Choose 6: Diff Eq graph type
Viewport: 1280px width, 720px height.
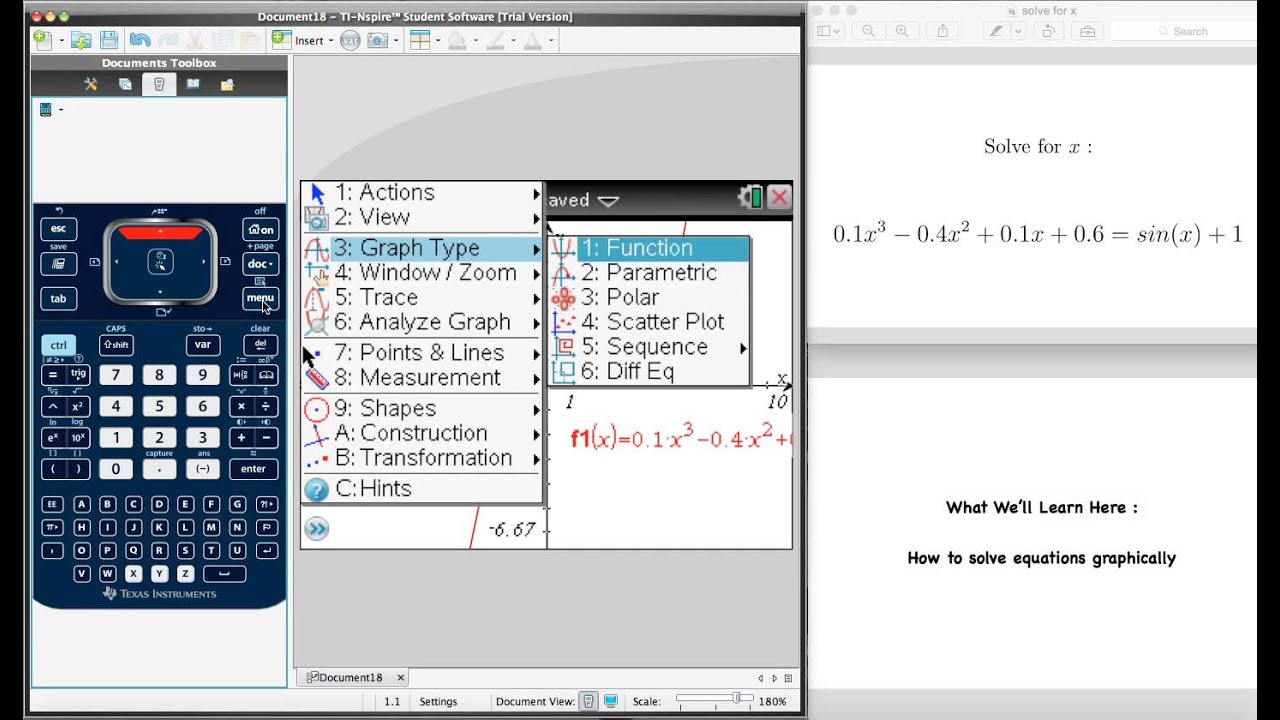pos(649,372)
